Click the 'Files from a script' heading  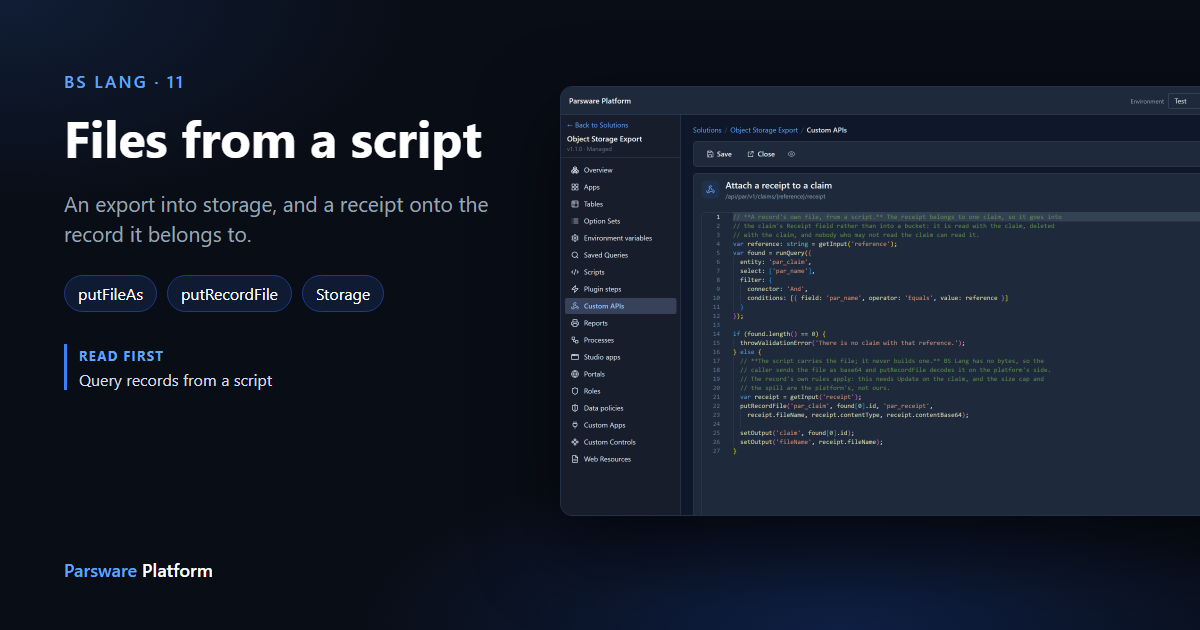point(273,139)
